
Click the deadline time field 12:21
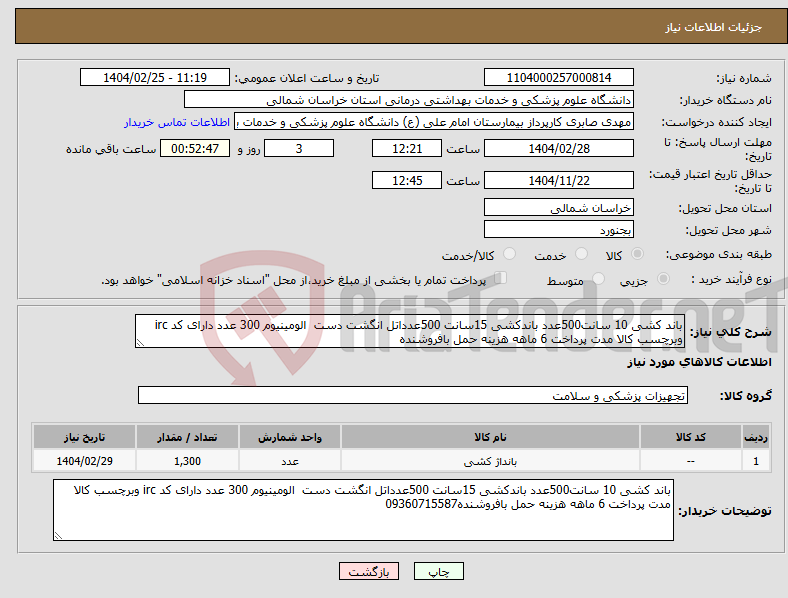tap(407, 148)
